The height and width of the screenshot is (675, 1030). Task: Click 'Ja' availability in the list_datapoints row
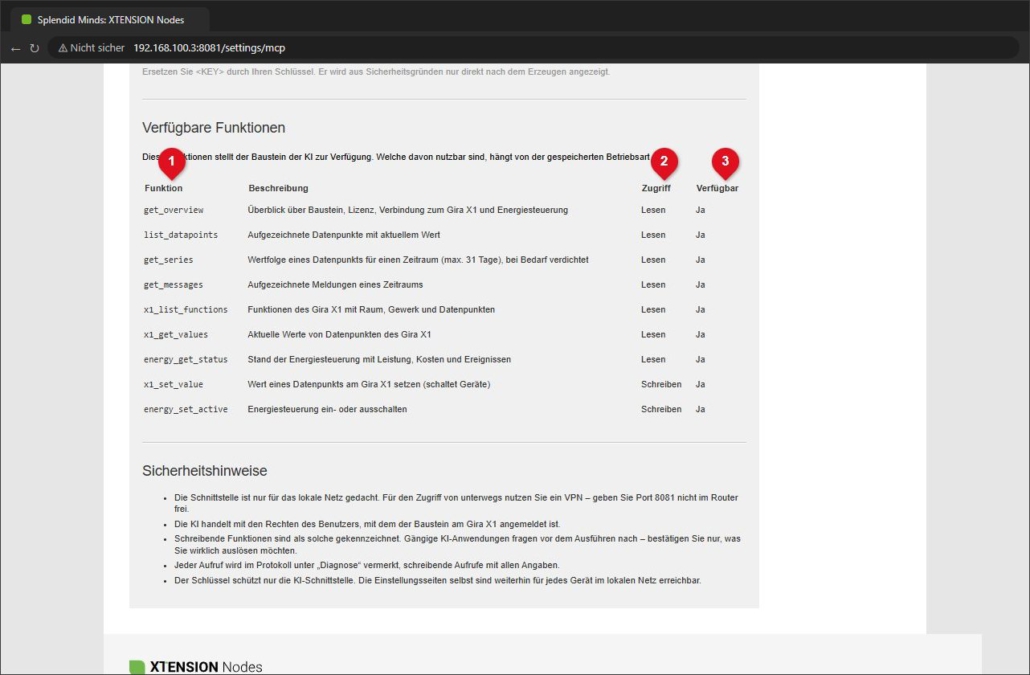pos(700,235)
